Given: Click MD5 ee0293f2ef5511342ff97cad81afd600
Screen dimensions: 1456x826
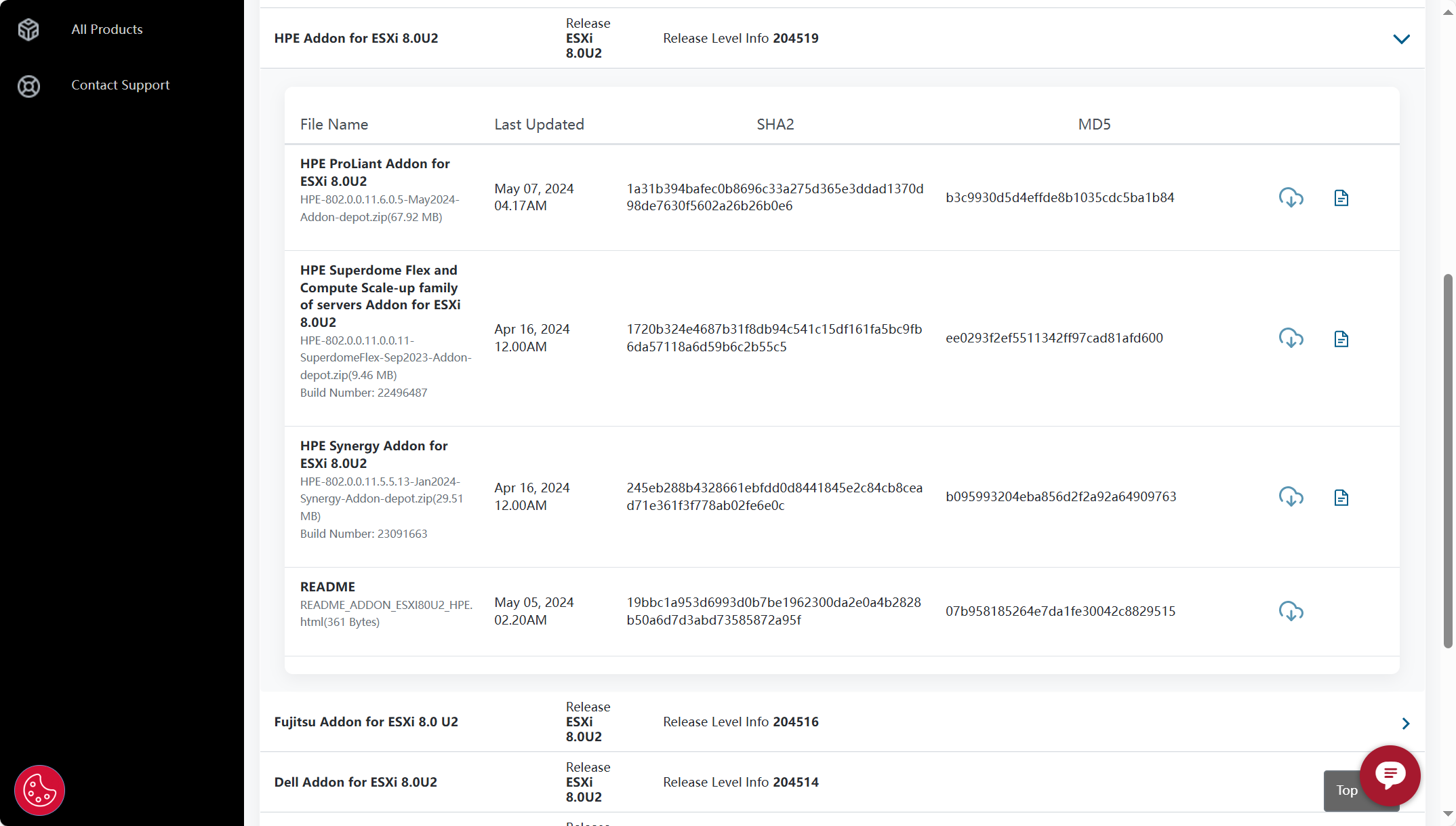Looking at the screenshot, I should [x=1054, y=338].
